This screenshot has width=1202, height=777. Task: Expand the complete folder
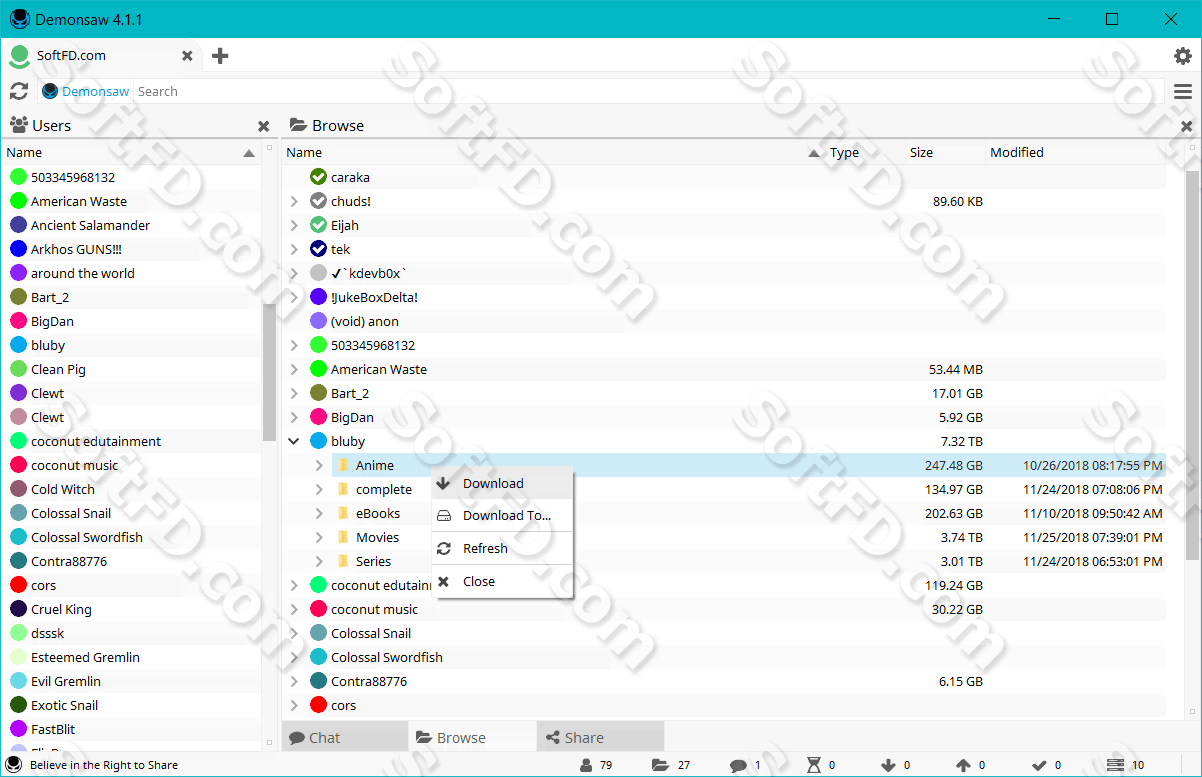pos(319,489)
